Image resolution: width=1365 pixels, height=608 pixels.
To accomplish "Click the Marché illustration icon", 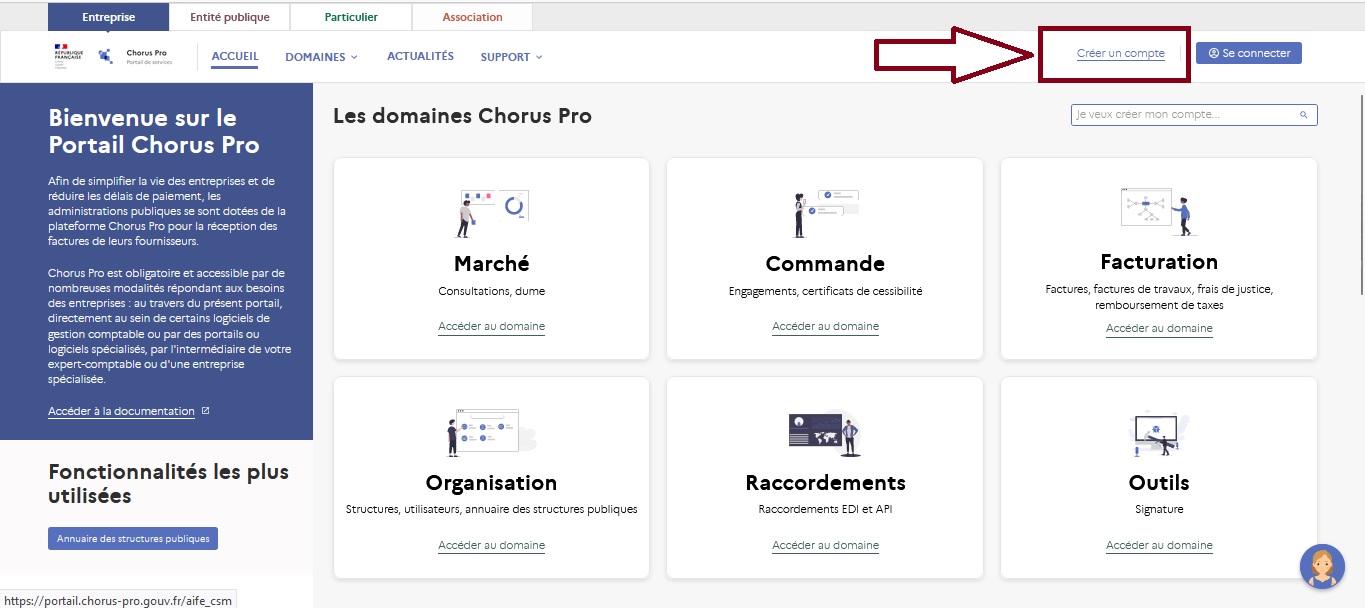I will click(x=491, y=212).
